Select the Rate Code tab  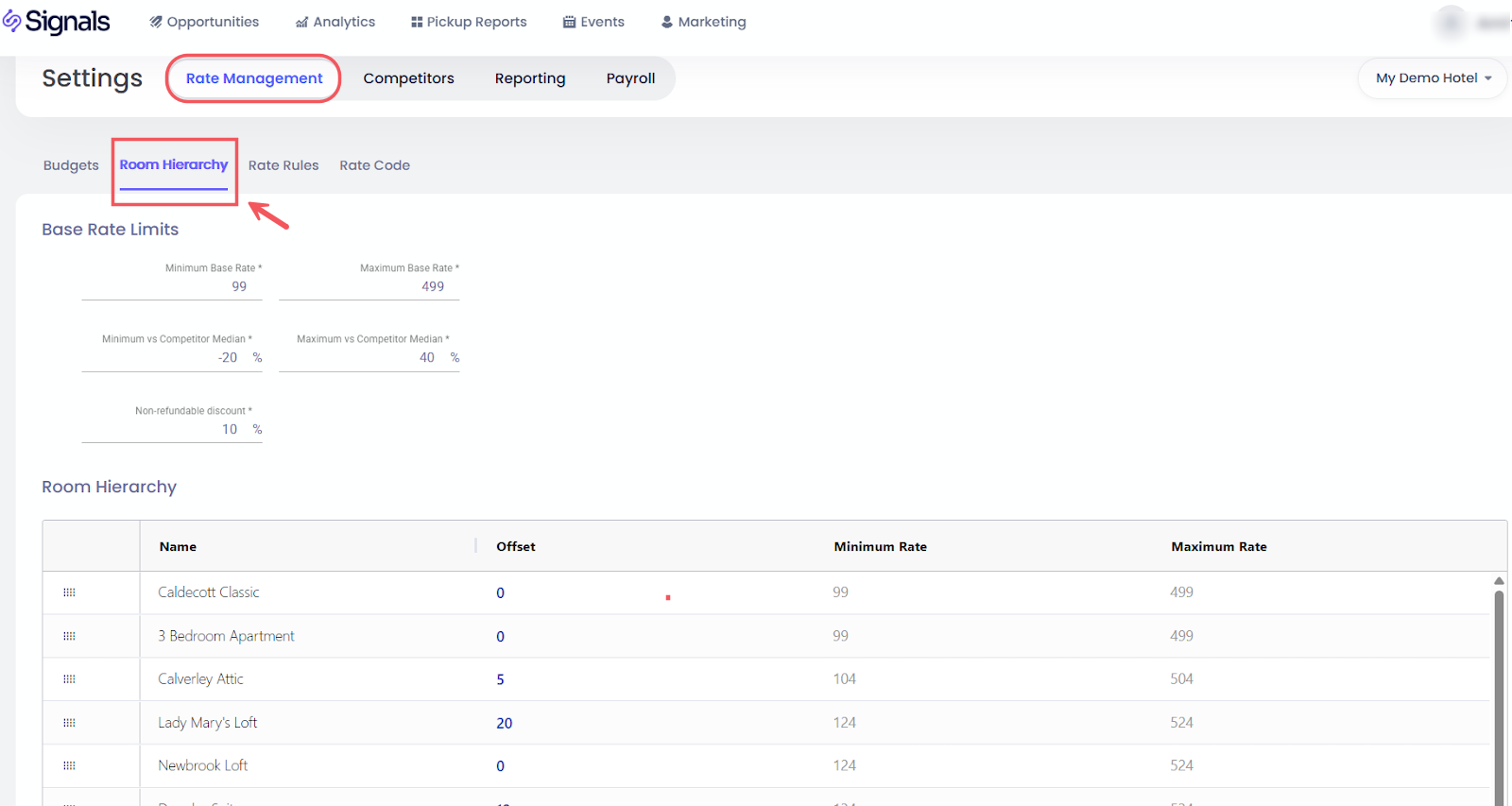point(374,165)
